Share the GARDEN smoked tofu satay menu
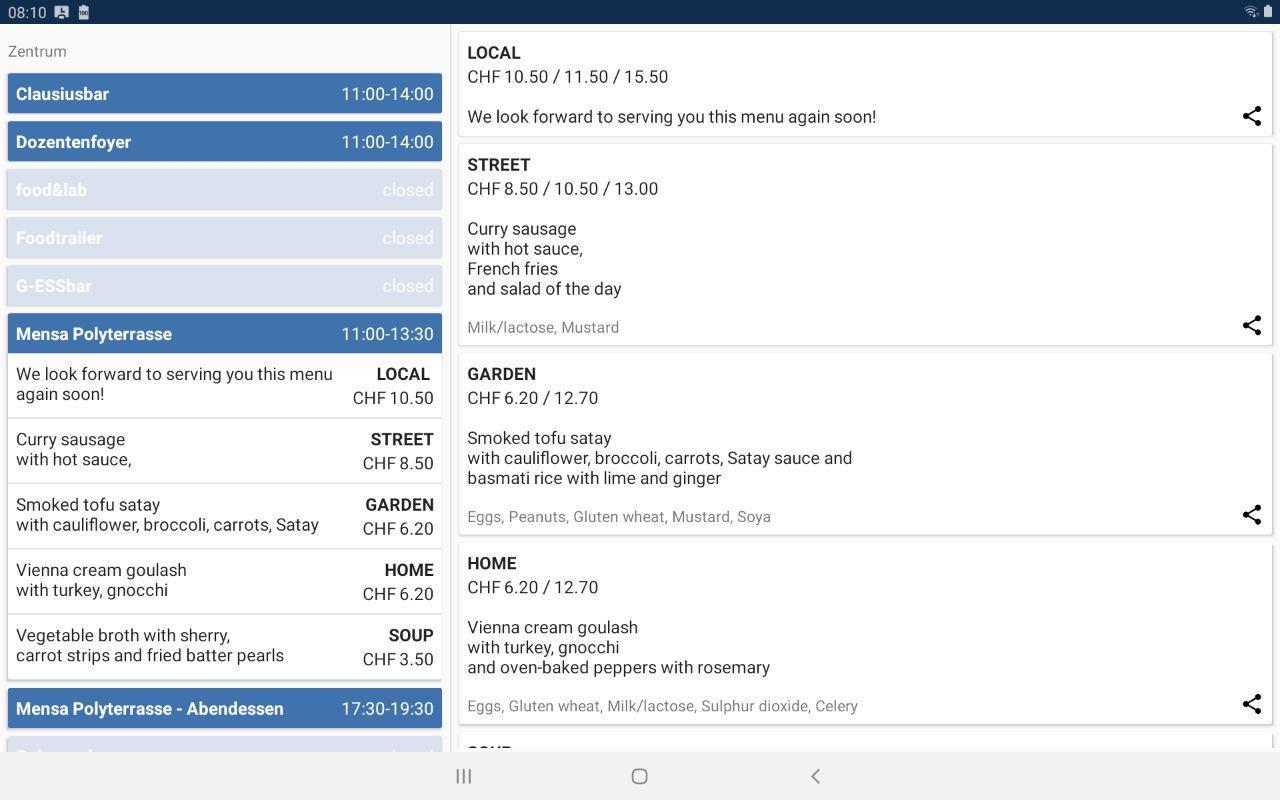1280x800 pixels. coord(1251,515)
